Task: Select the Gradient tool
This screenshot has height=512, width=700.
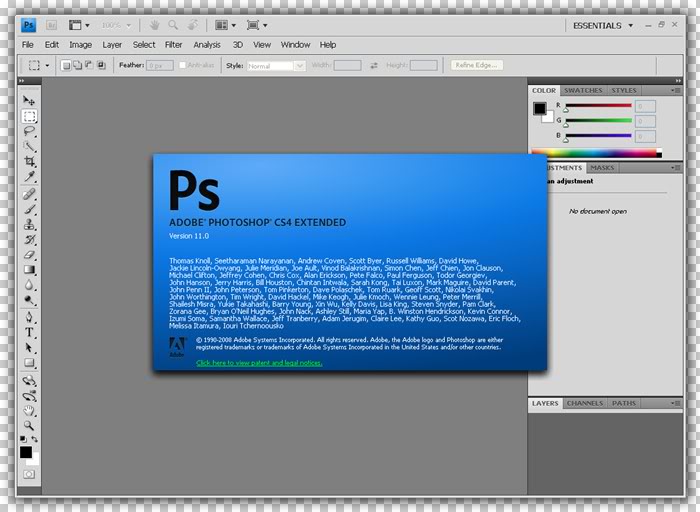Action: (x=29, y=270)
